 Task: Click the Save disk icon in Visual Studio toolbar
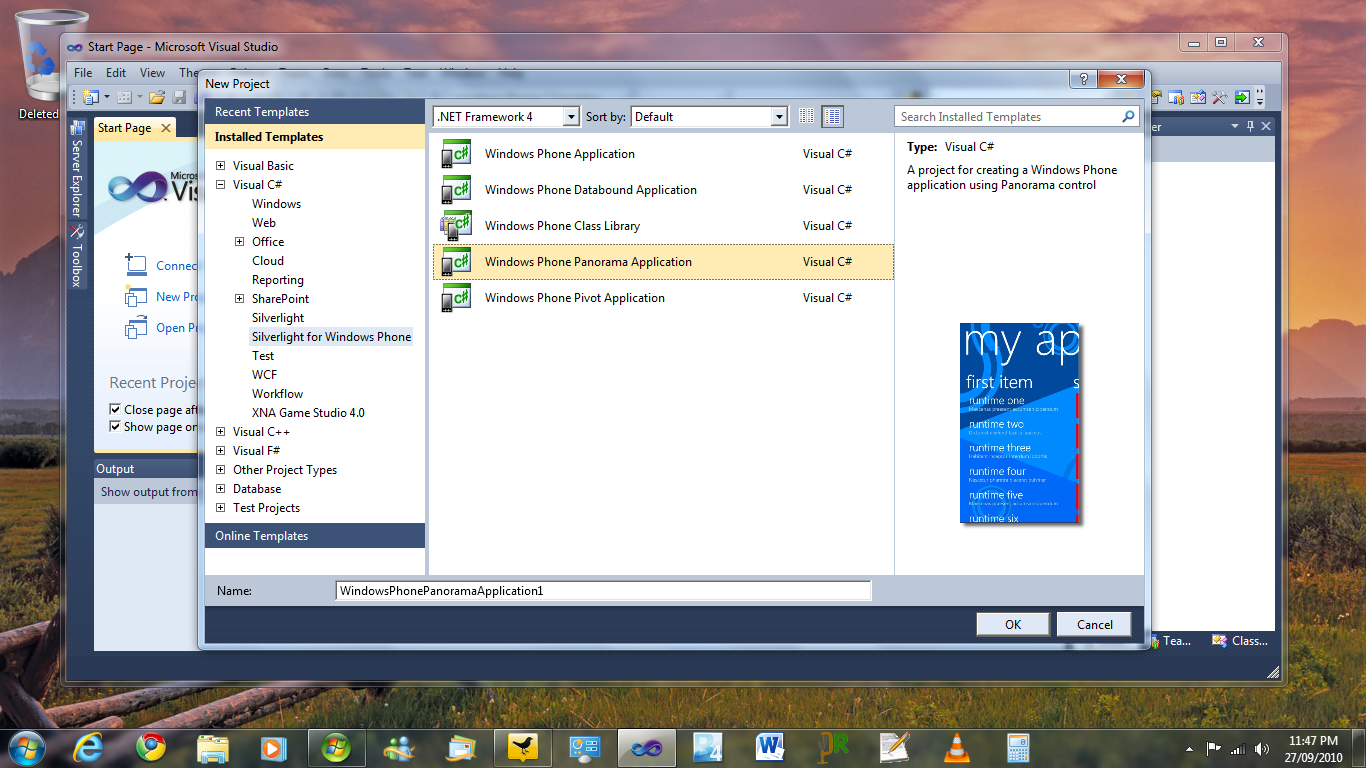coord(179,97)
